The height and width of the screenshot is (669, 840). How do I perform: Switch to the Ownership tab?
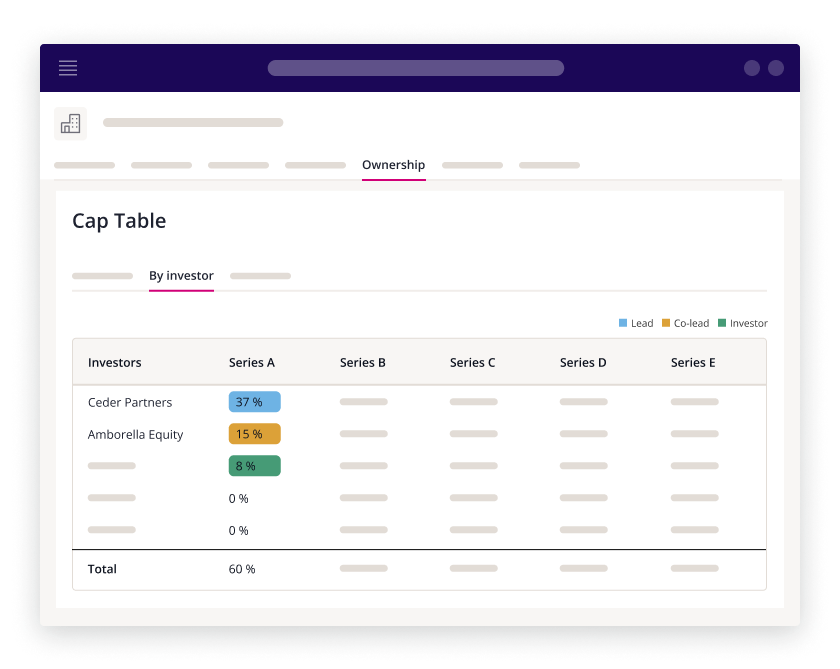(x=393, y=164)
